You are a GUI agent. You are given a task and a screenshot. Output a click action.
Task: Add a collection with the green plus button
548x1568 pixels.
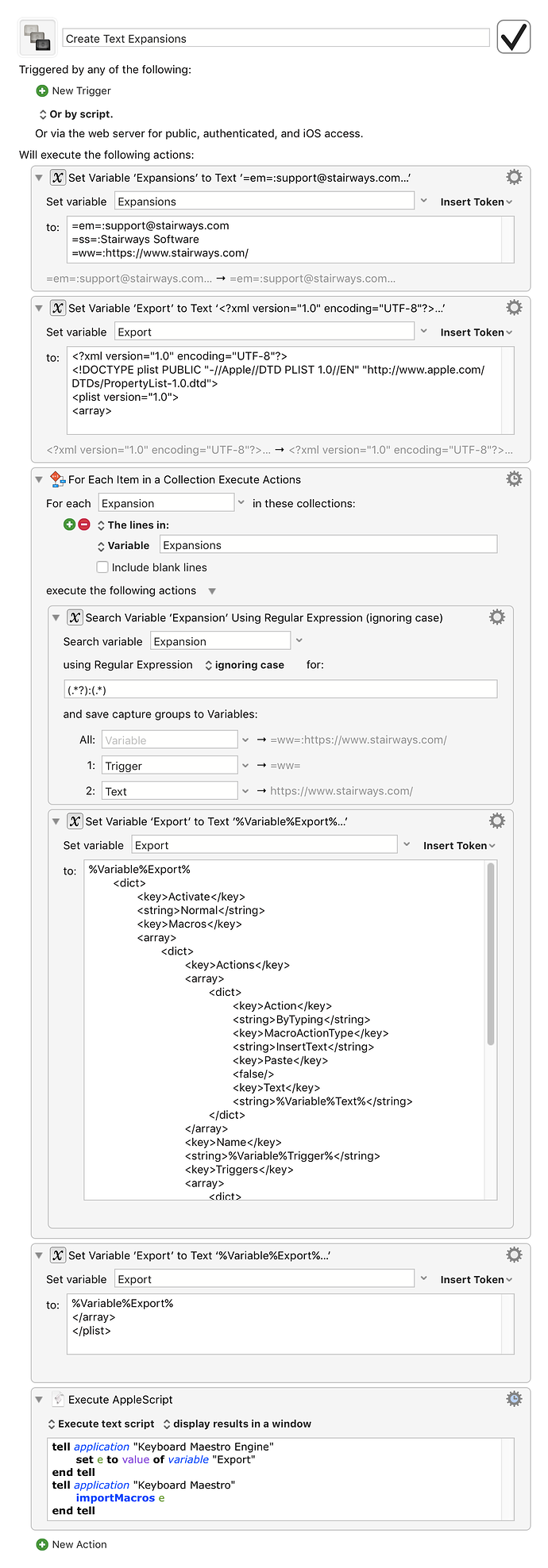[x=69, y=525]
